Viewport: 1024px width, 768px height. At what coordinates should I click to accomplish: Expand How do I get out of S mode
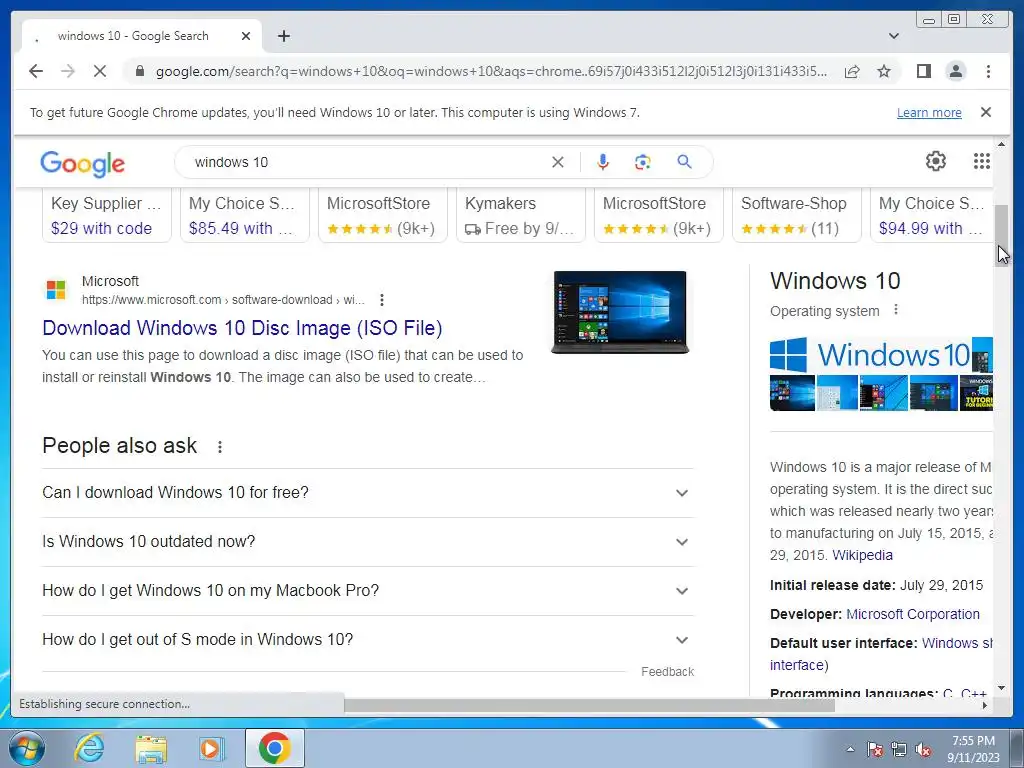pyautogui.click(x=367, y=639)
